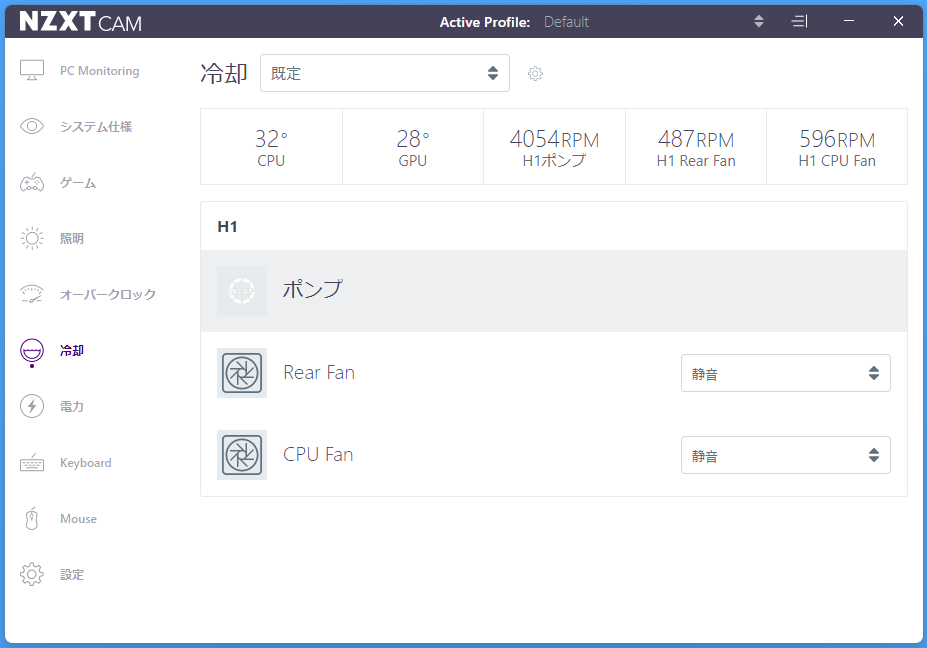927x648 pixels.
Task: Go to PC Monitoring section
Action: (99, 70)
